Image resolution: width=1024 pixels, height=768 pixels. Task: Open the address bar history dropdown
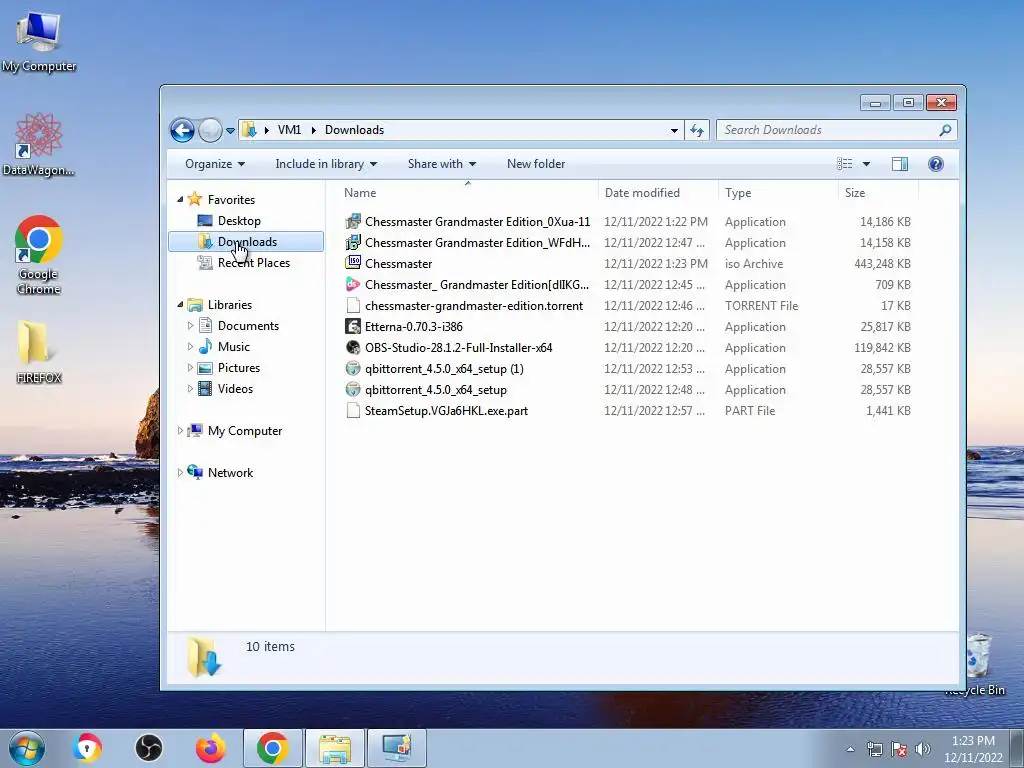[674, 130]
